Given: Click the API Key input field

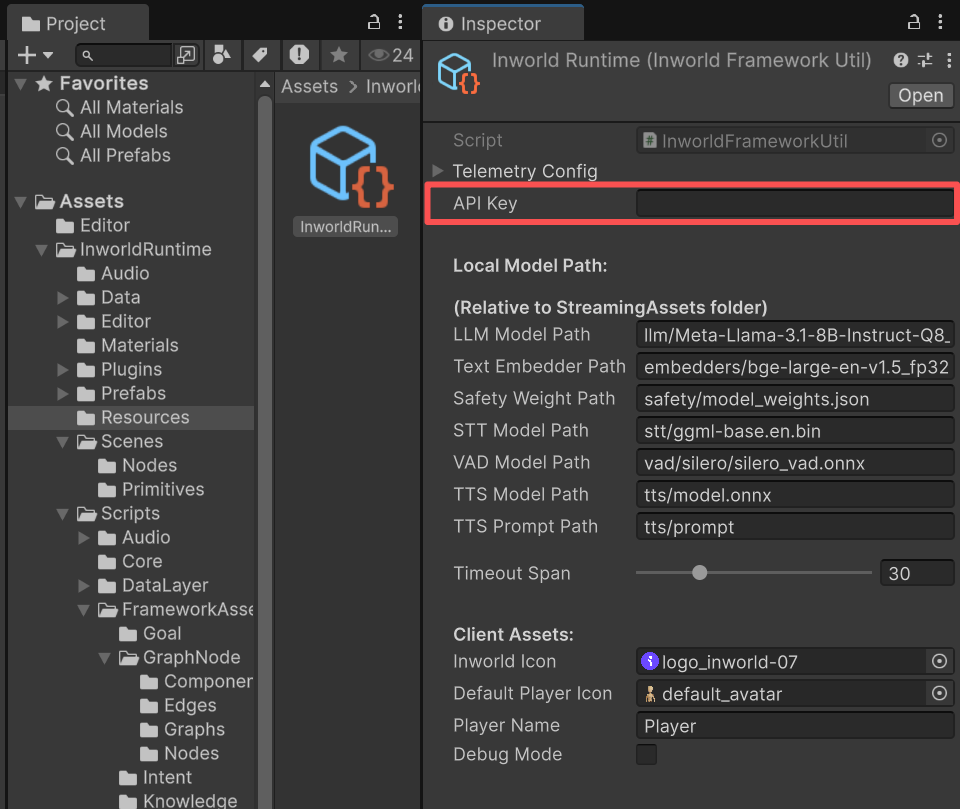Looking at the screenshot, I should [795, 203].
